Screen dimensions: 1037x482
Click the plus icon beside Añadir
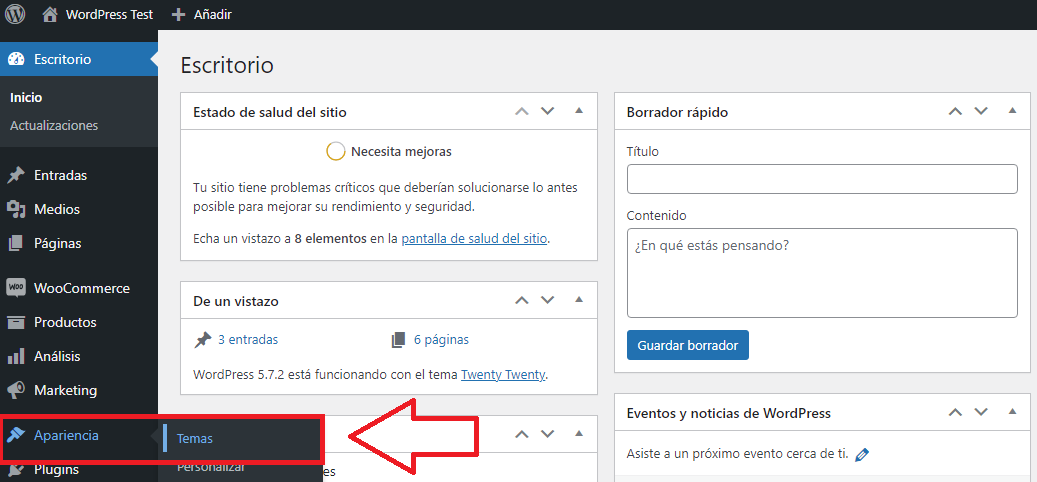coord(178,15)
